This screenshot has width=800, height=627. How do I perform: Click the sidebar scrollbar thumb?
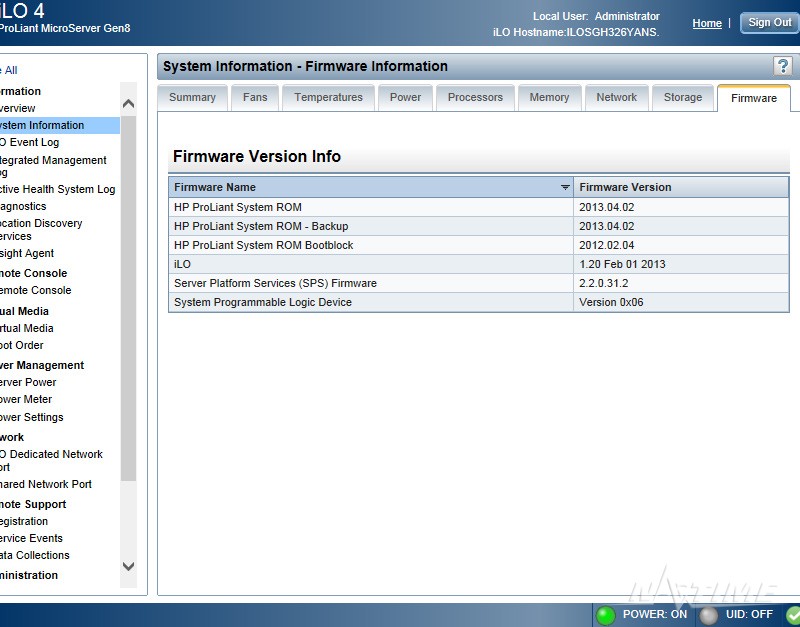pos(129,298)
